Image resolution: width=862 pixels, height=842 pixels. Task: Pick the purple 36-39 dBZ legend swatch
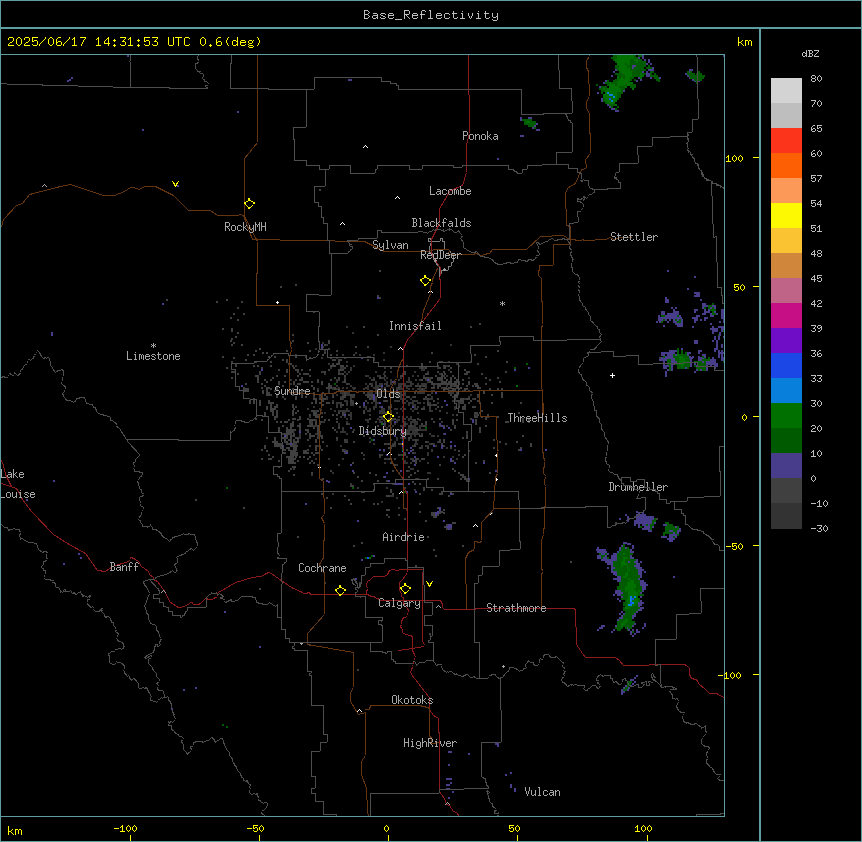click(786, 341)
